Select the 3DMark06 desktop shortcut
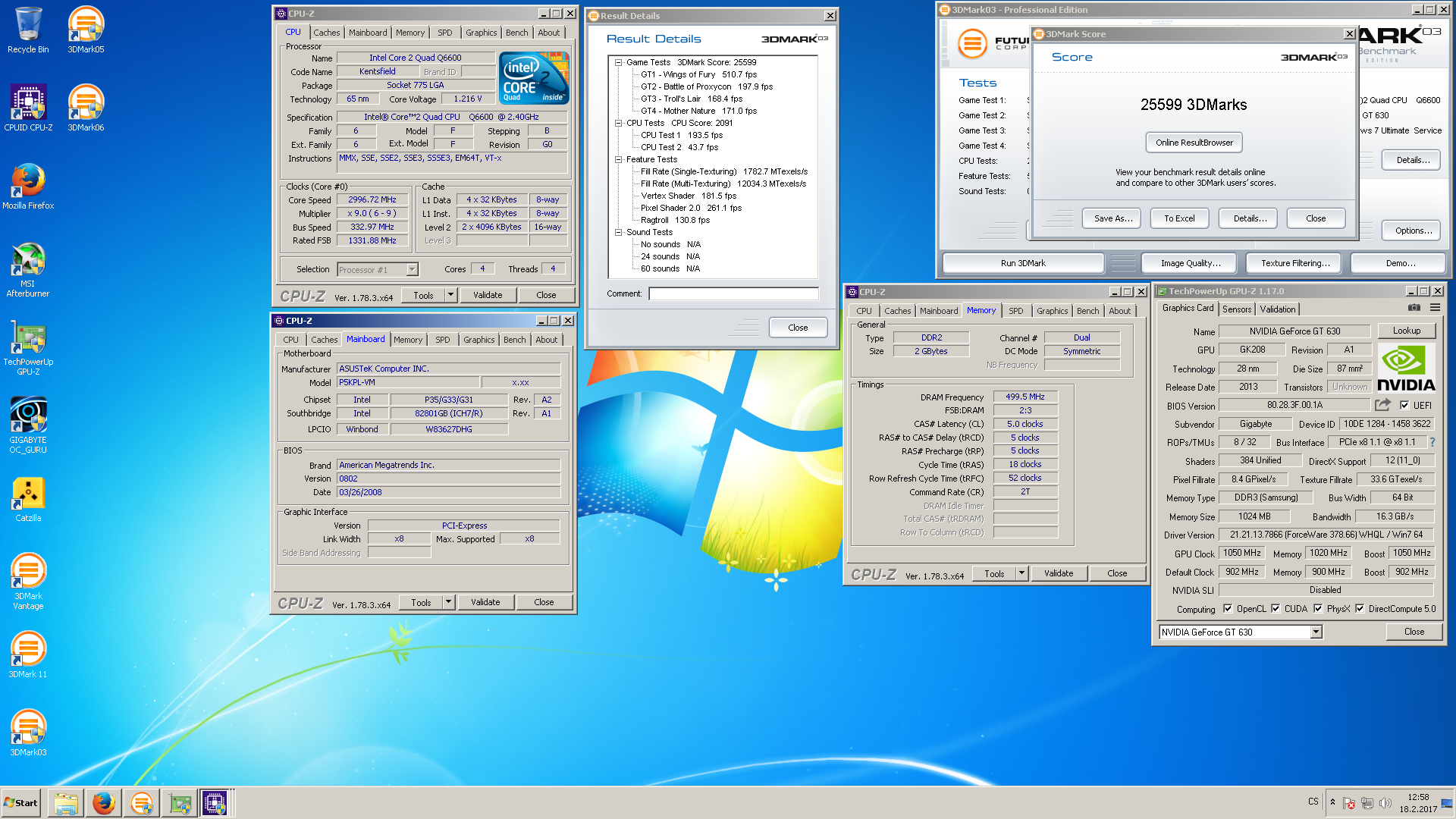Screen dimensions: 1456x819 click(x=86, y=108)
